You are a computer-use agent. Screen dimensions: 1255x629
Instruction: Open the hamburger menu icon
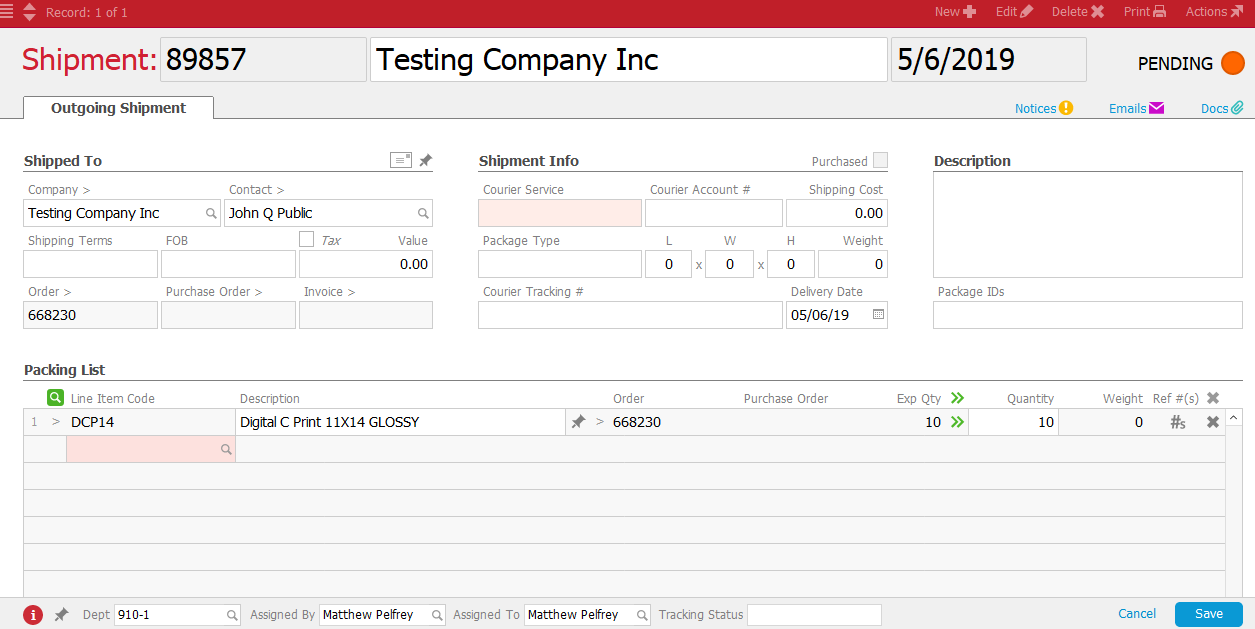click(x=7, y=12)
